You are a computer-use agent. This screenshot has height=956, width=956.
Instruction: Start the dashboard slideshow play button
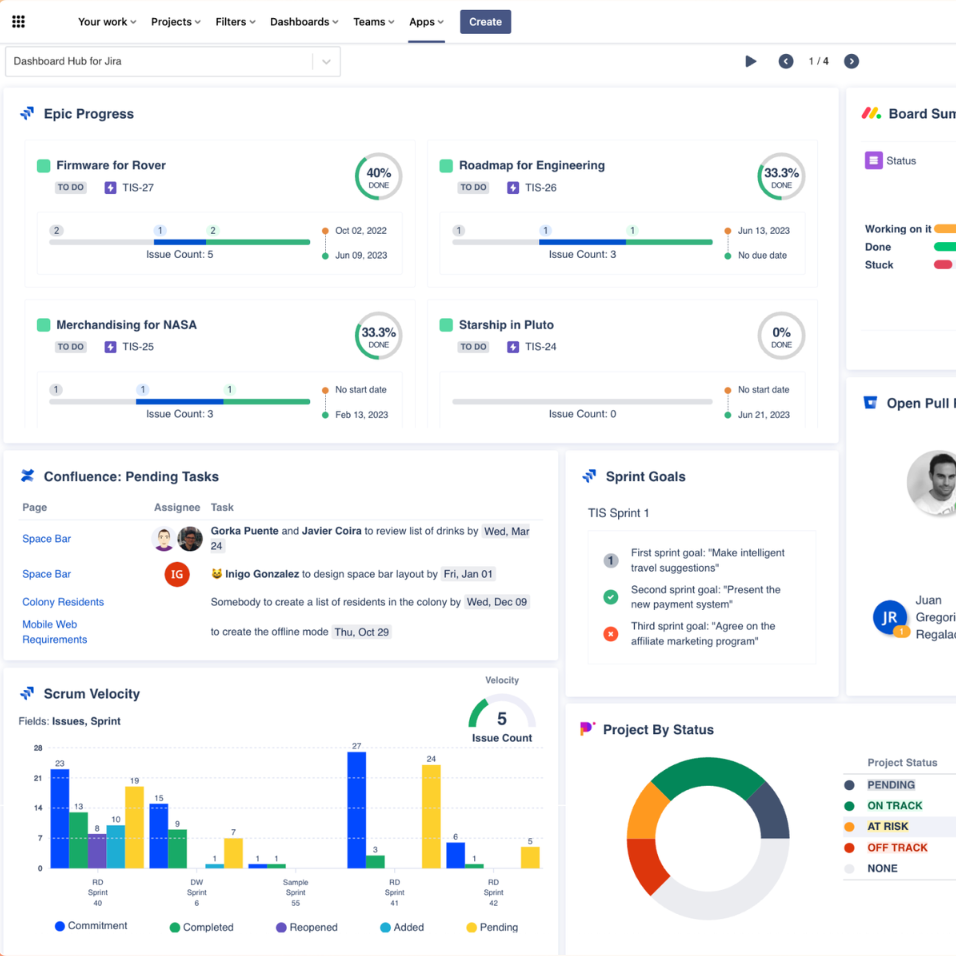coord(750,61)
